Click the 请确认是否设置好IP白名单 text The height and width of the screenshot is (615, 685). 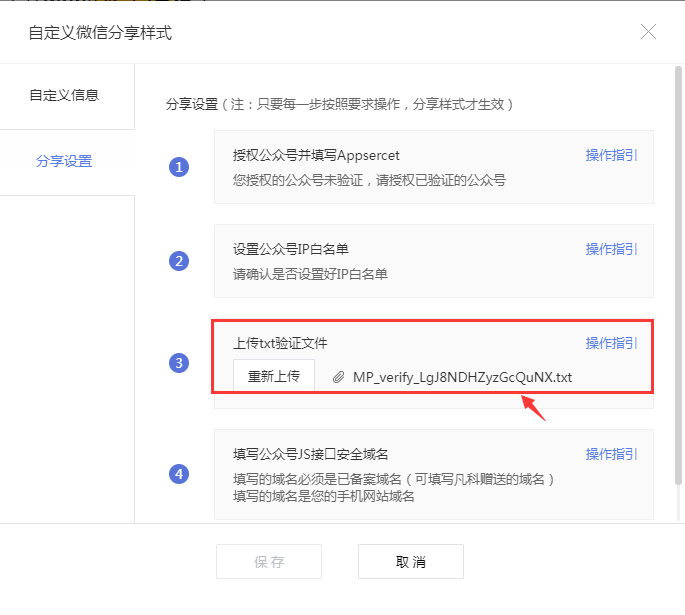(310, 274)
